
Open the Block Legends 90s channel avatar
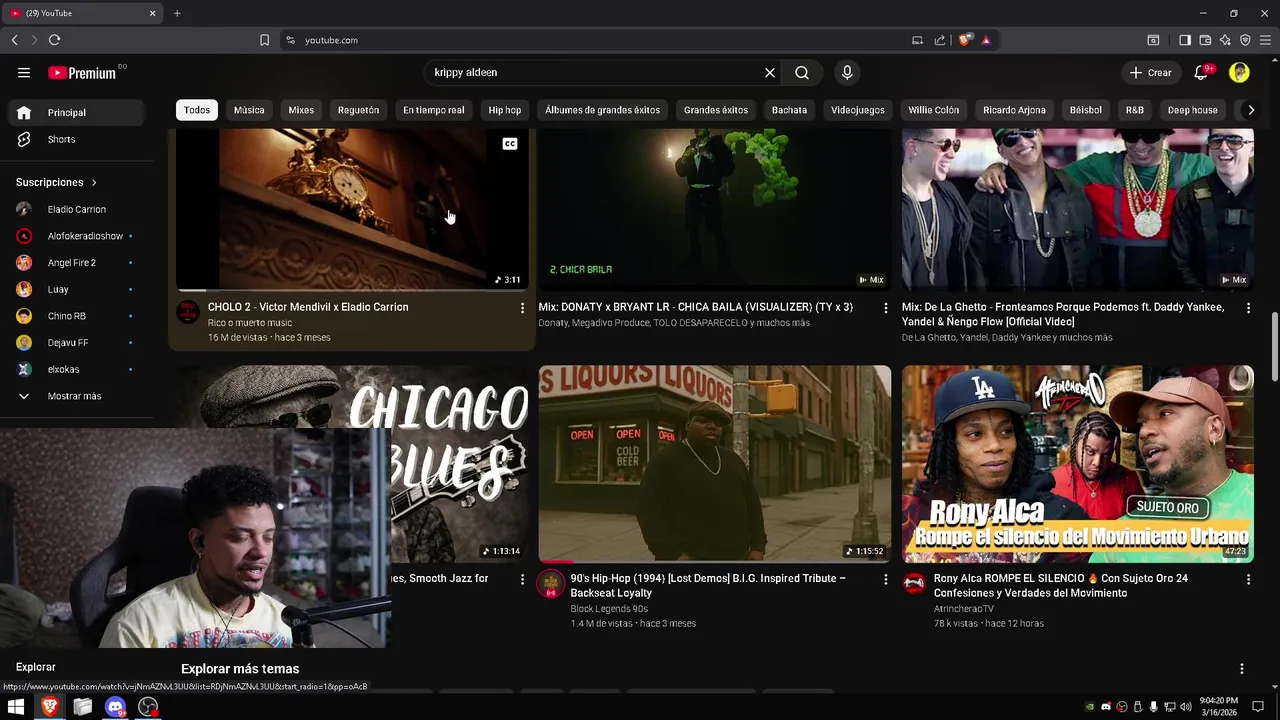551,584
